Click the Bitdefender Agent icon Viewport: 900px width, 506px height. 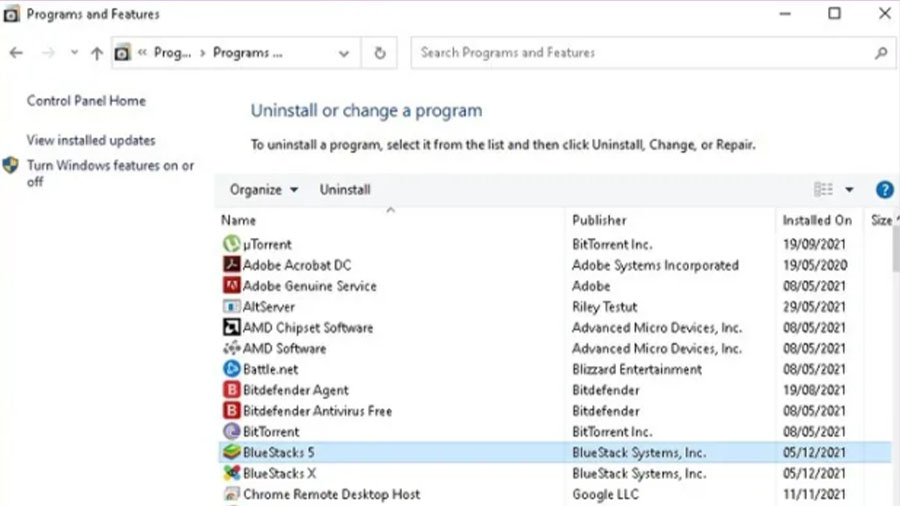(x=231, y=390)
